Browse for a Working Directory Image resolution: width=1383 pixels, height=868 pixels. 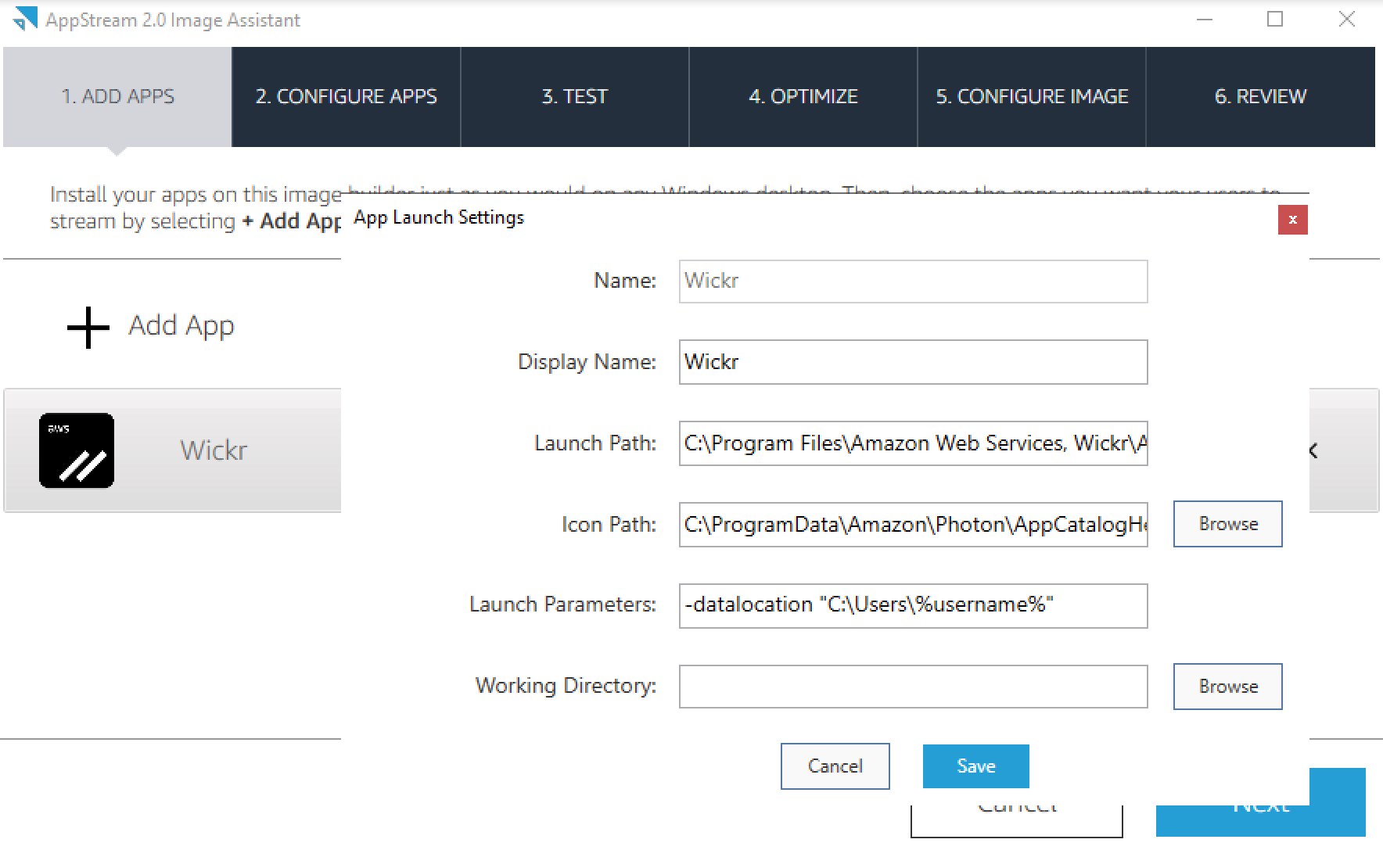click(1227, 686)
